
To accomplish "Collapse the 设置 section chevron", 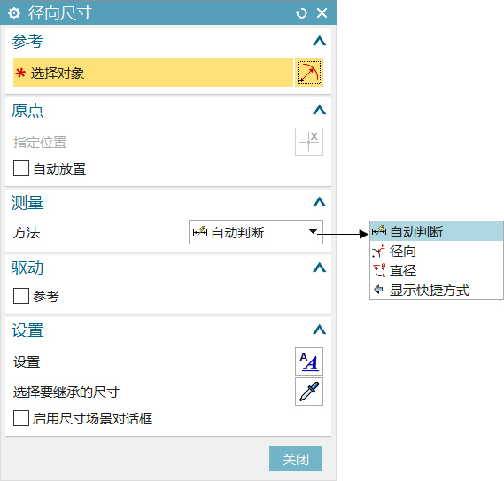I will 319,329.
